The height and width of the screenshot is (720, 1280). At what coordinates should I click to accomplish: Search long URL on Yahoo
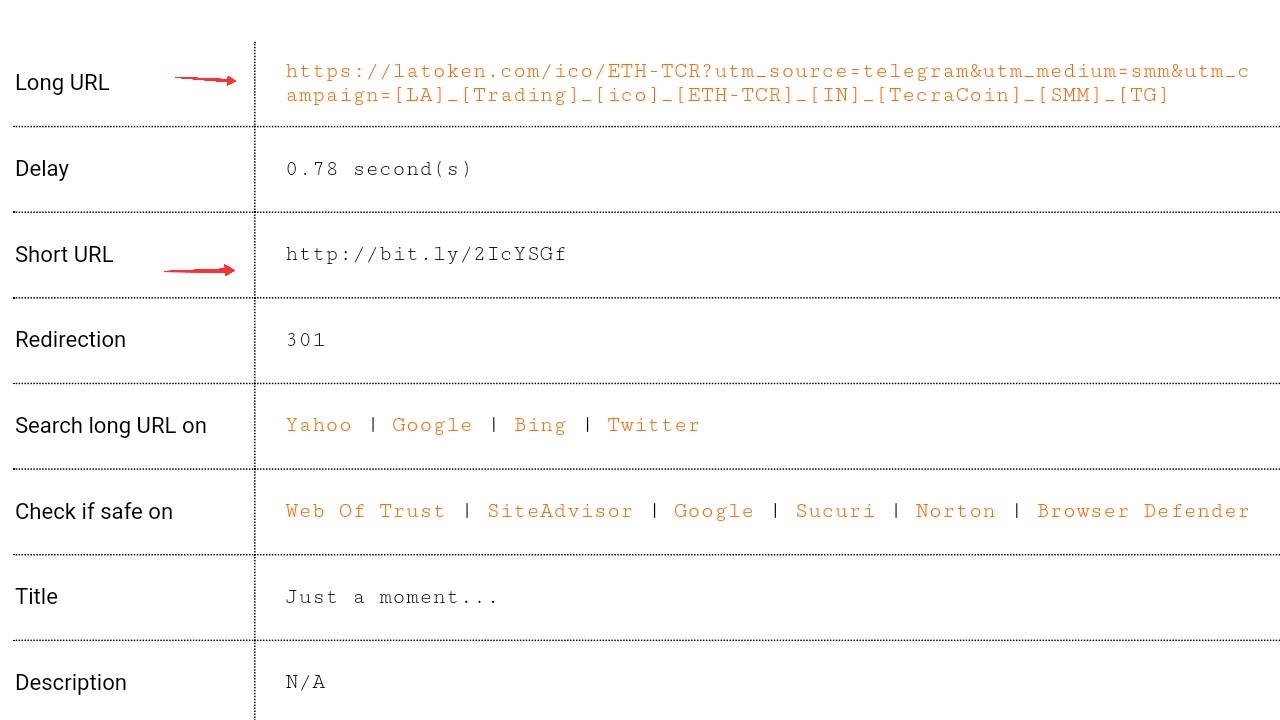coord(319,425)
